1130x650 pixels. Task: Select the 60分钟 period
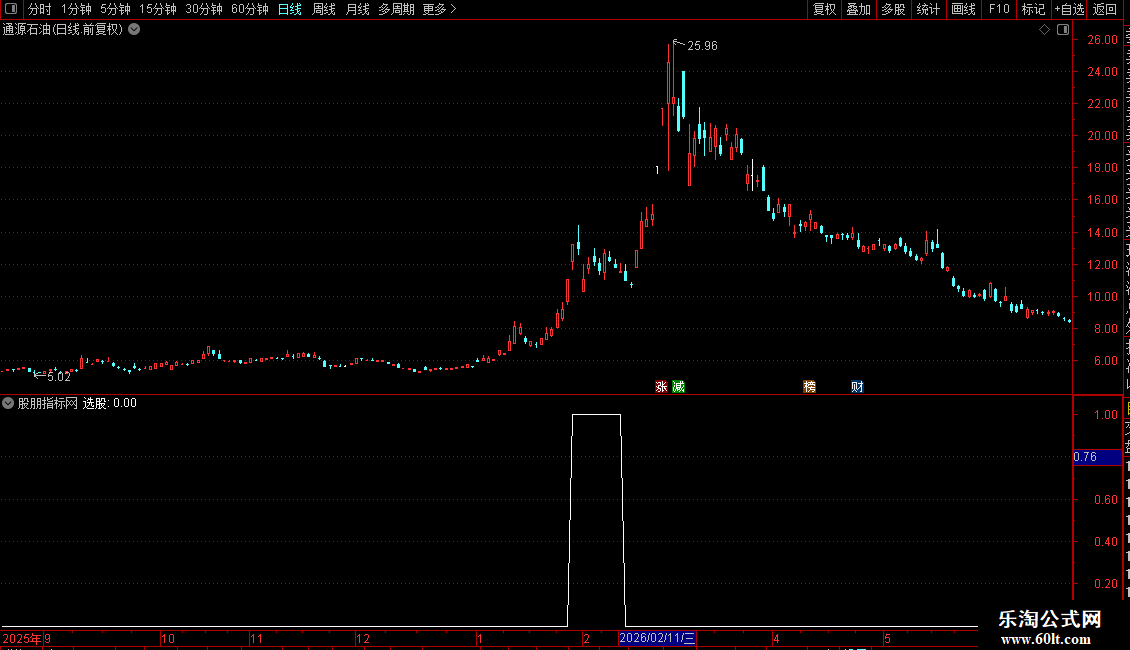tap(250, 9)
